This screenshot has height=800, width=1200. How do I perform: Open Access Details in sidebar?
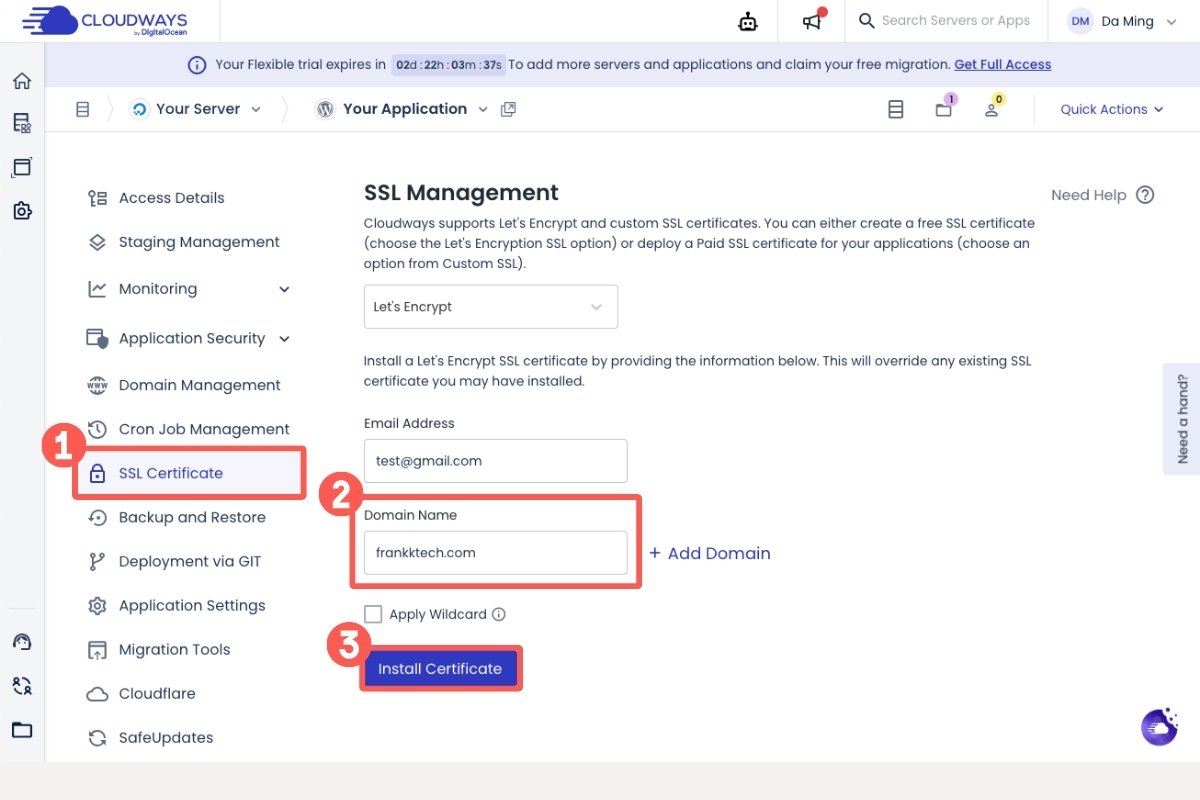(x=172, y=198)
